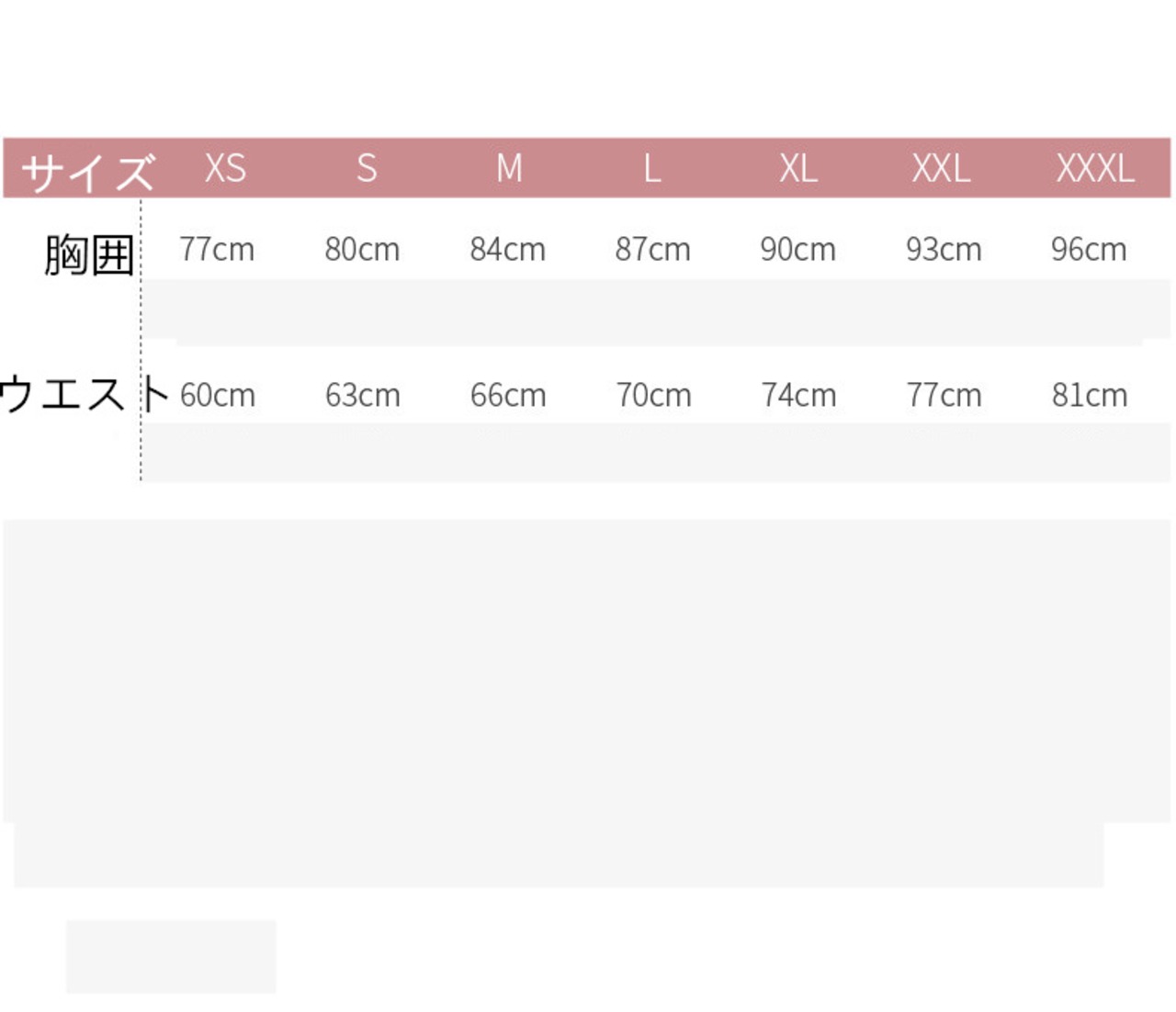This screenshot has width=1176, height=1012.
Task: Click the M size column header
Action: point(509,168)
